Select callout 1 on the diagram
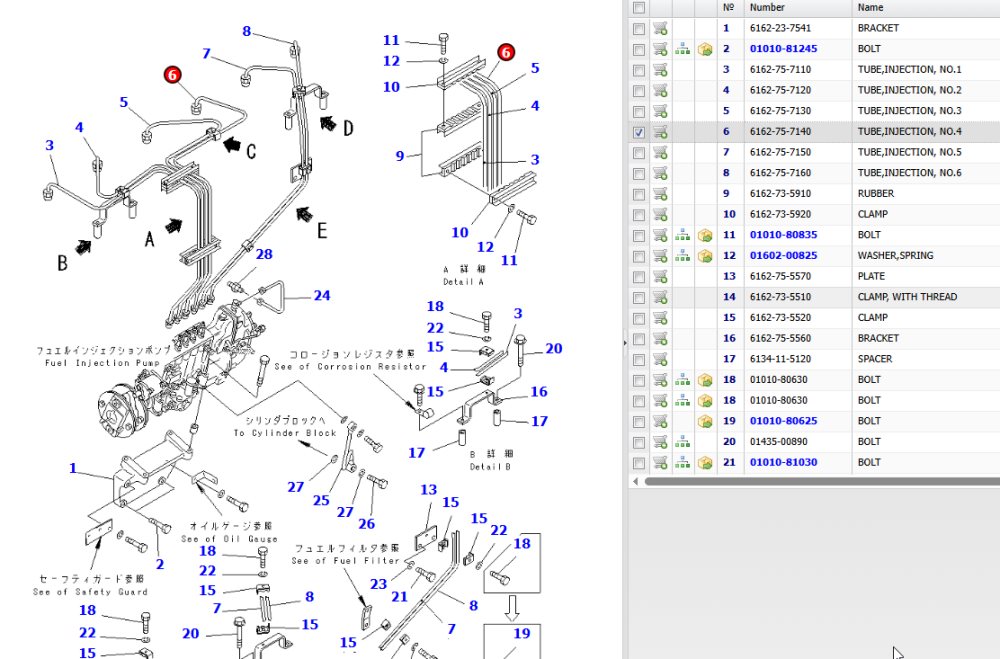 [73, 468]
